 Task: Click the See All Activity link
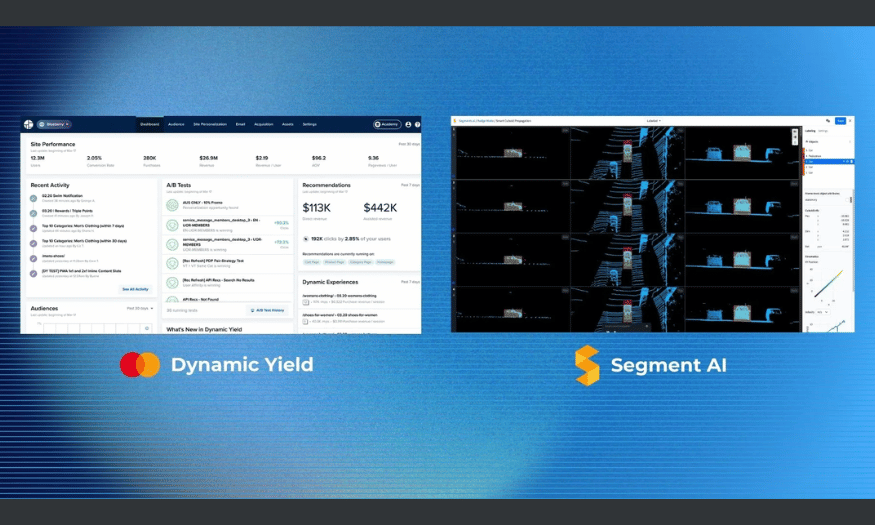point(136,289)
